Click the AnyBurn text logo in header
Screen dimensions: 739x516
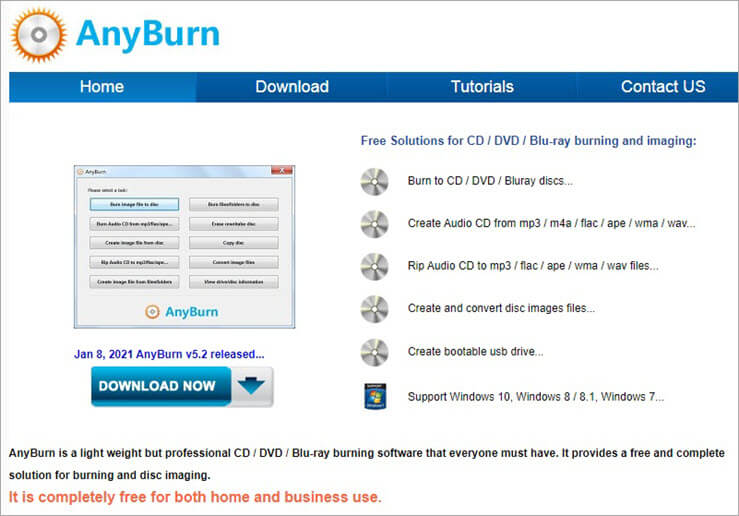coord(148,35)
